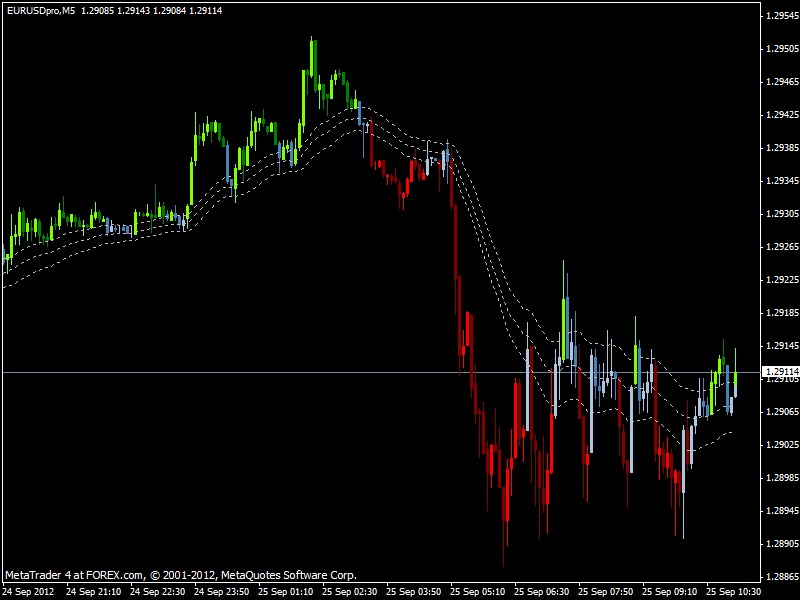This screenshot has height=600, width=800.
Task: Click the horizontal current-price line
Action: (x=381, y=373)
